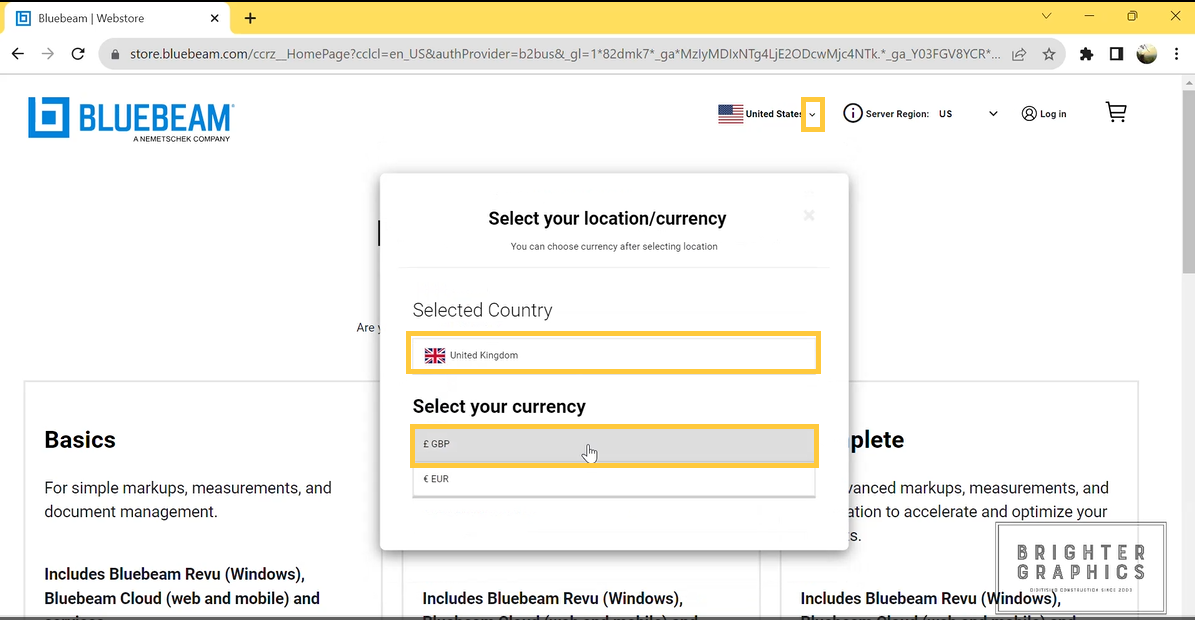Go back to previous page
The image size is (1195, 620).
point(18,54)
